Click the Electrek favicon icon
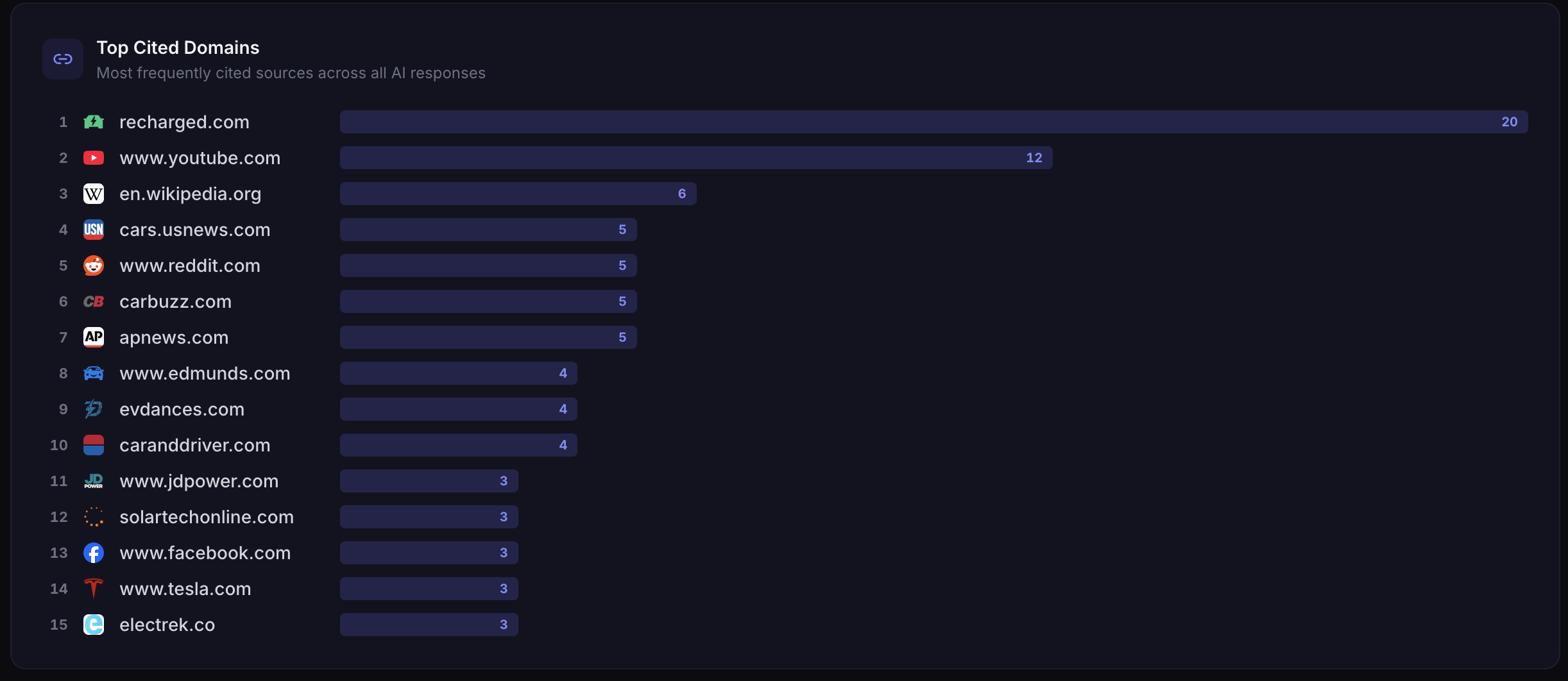This screenshot has width=1568, height=681. [94, 624]
